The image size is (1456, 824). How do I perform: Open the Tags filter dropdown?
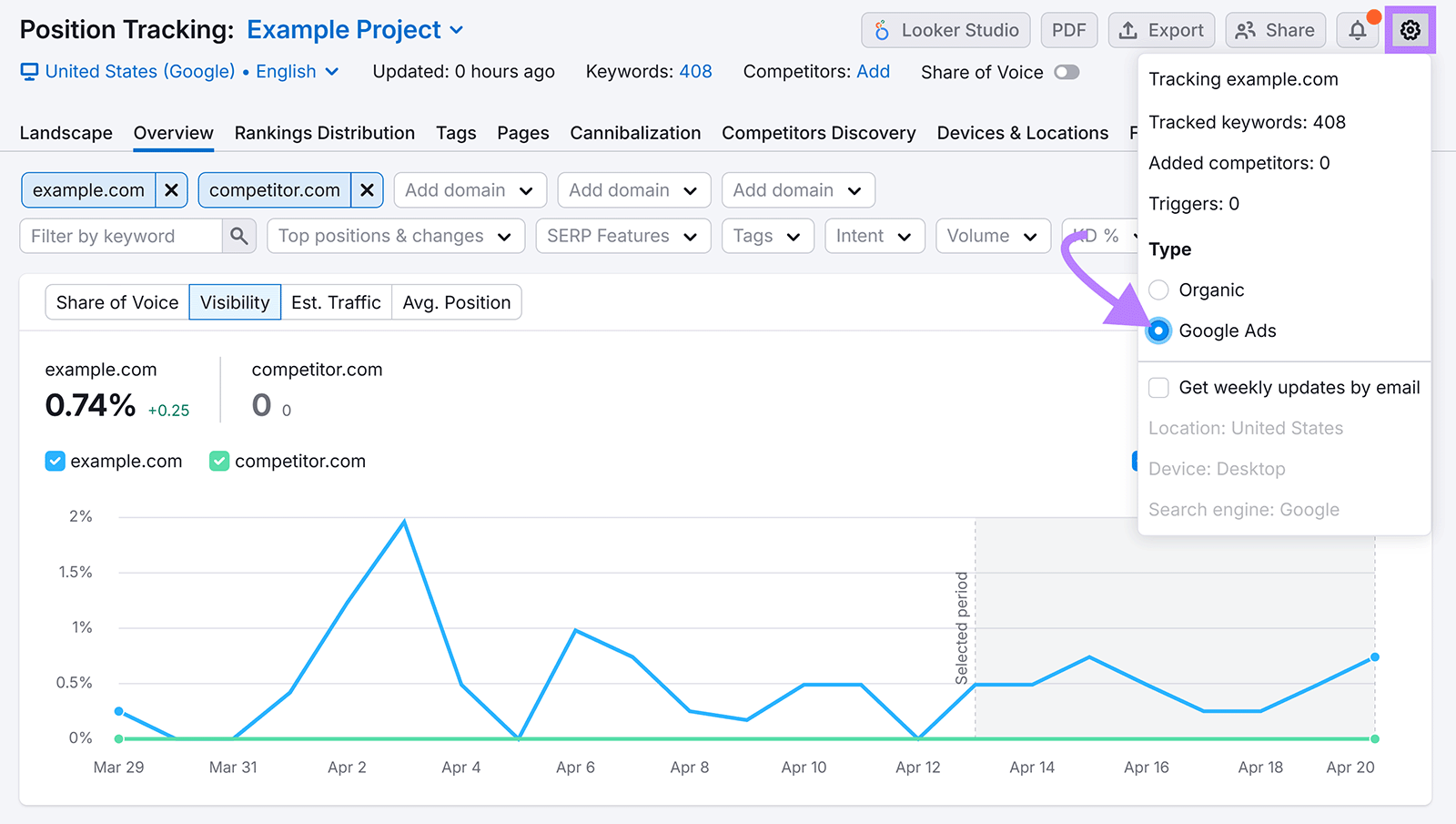pyautogui.click(x=767, y=236)
